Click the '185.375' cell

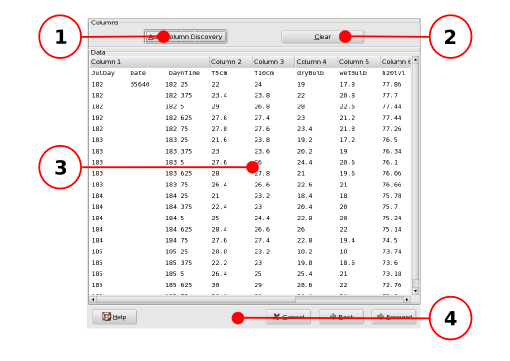pyautogui.click(x=179, y=263)
